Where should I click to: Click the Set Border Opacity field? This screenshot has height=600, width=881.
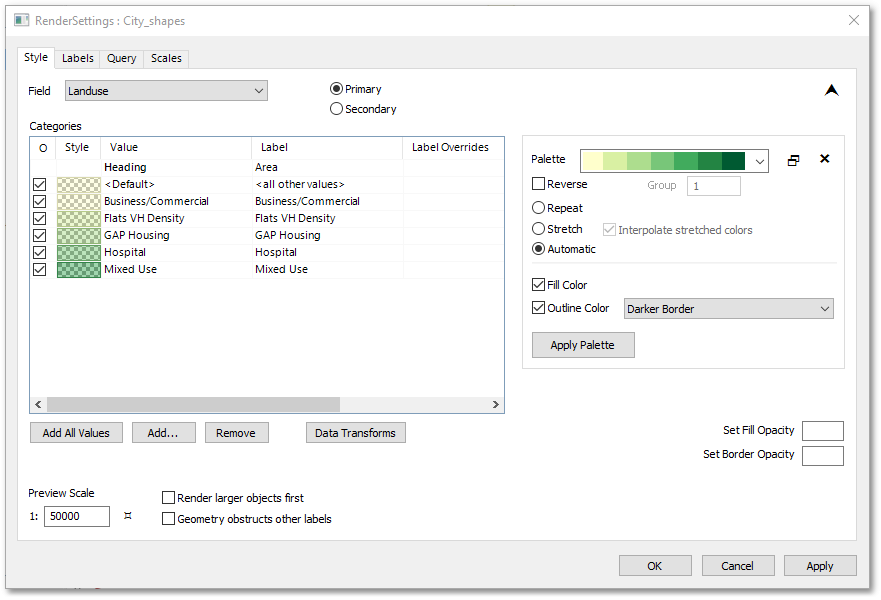coord(823,456)
